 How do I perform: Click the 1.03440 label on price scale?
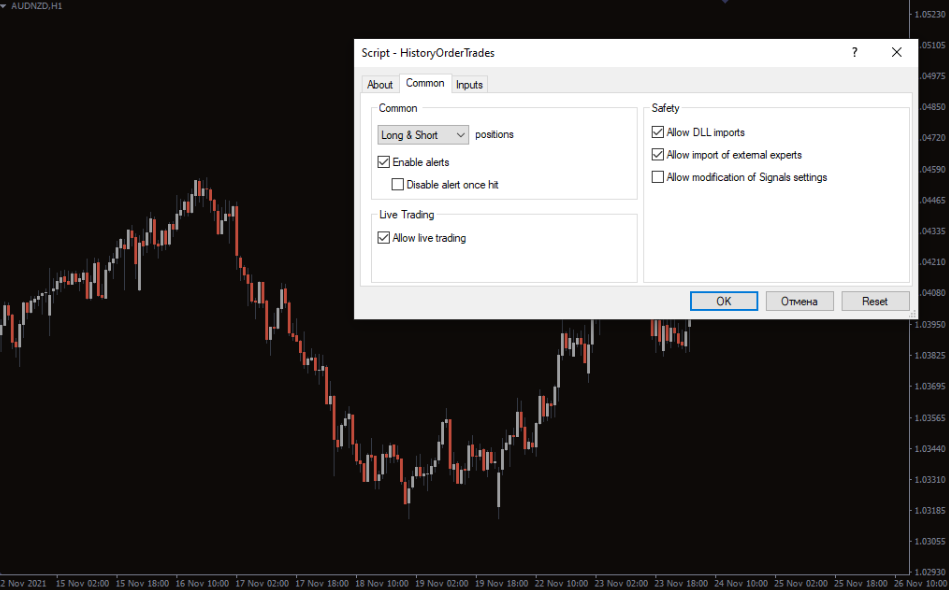pos(931,448)
